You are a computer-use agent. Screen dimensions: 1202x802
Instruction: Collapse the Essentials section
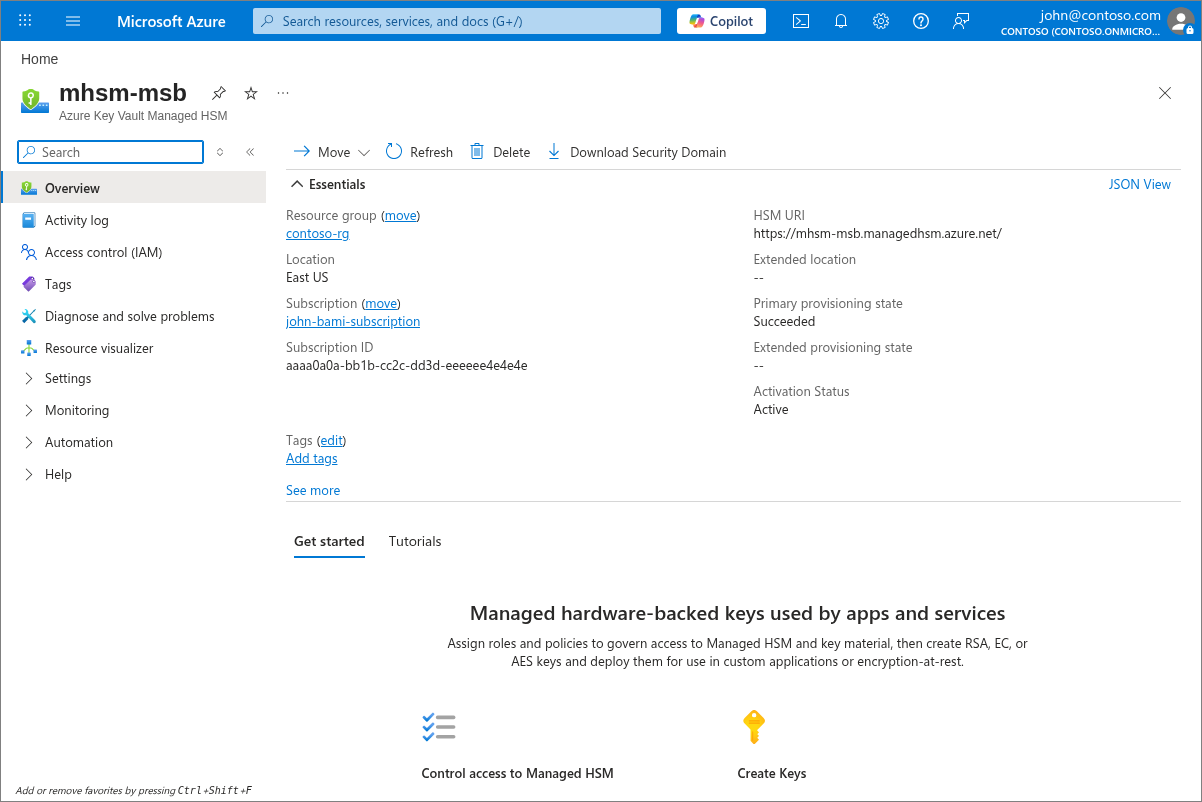coord(328,184)
